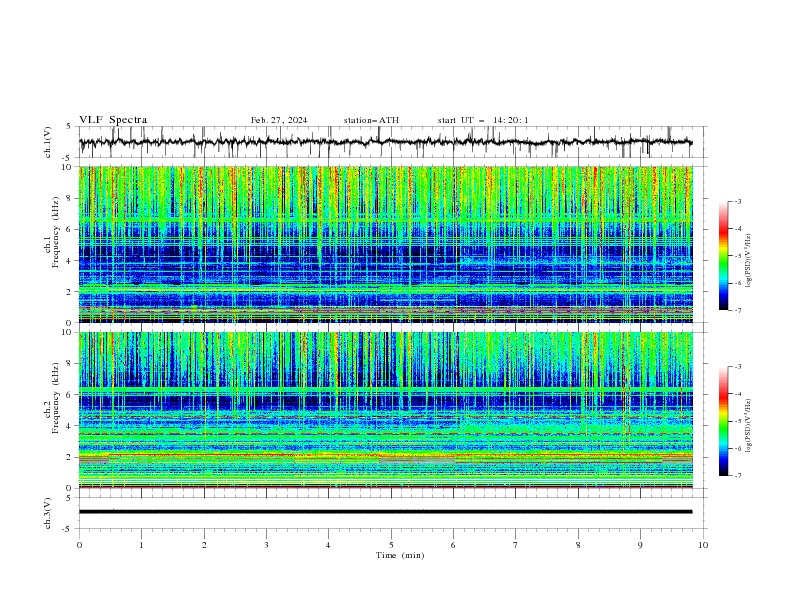This screenshot has height=612, width=792.
Task: Click tick label "5" on the time axis
Action: [391, 545]
